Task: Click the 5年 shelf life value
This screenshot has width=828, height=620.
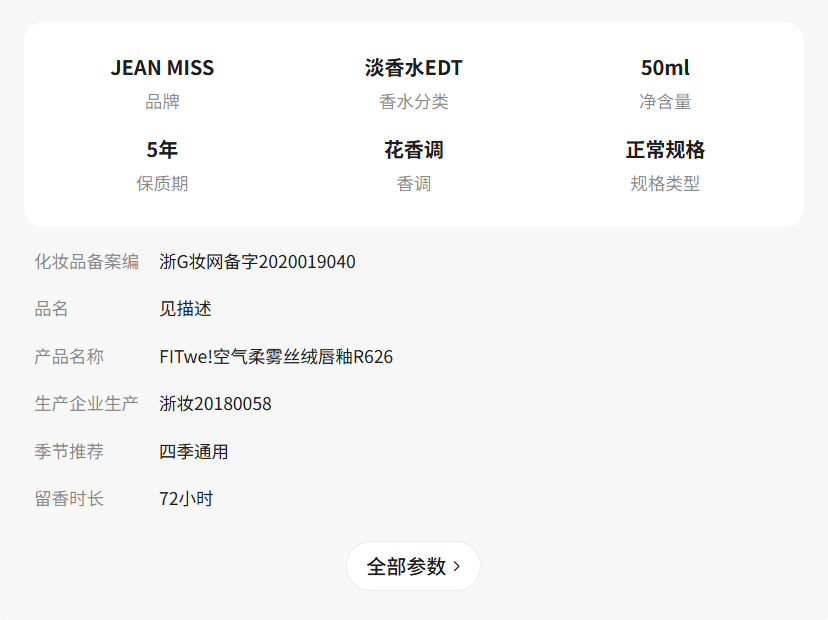Action: click(162, 150)
